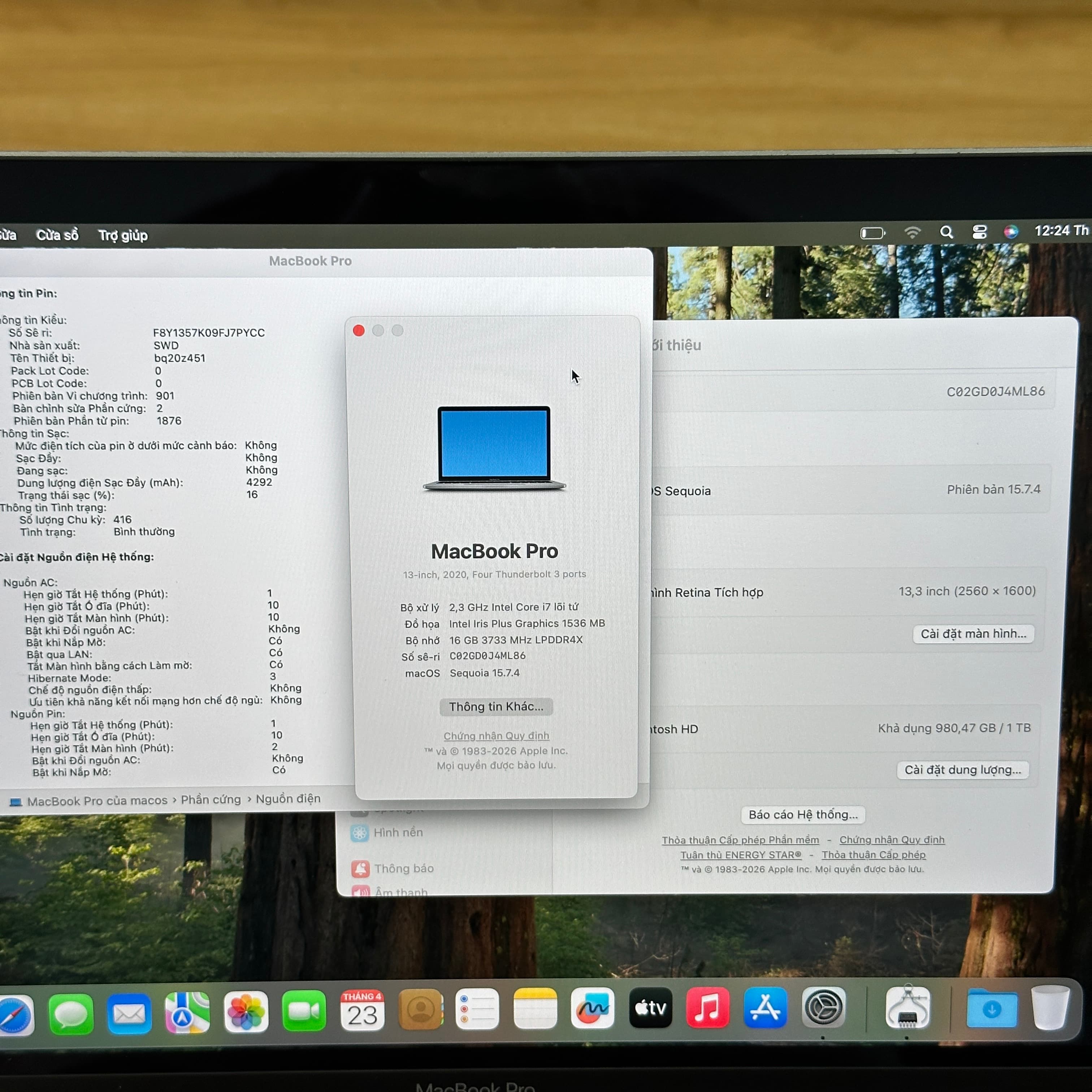Launch Apple TV from the Dock
Screen dimensions: 1092x1092
[651, 1007]
